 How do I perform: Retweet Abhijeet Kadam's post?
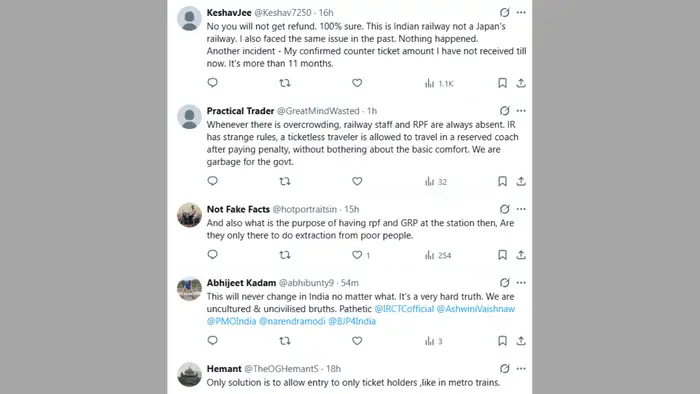click(285, 341)
